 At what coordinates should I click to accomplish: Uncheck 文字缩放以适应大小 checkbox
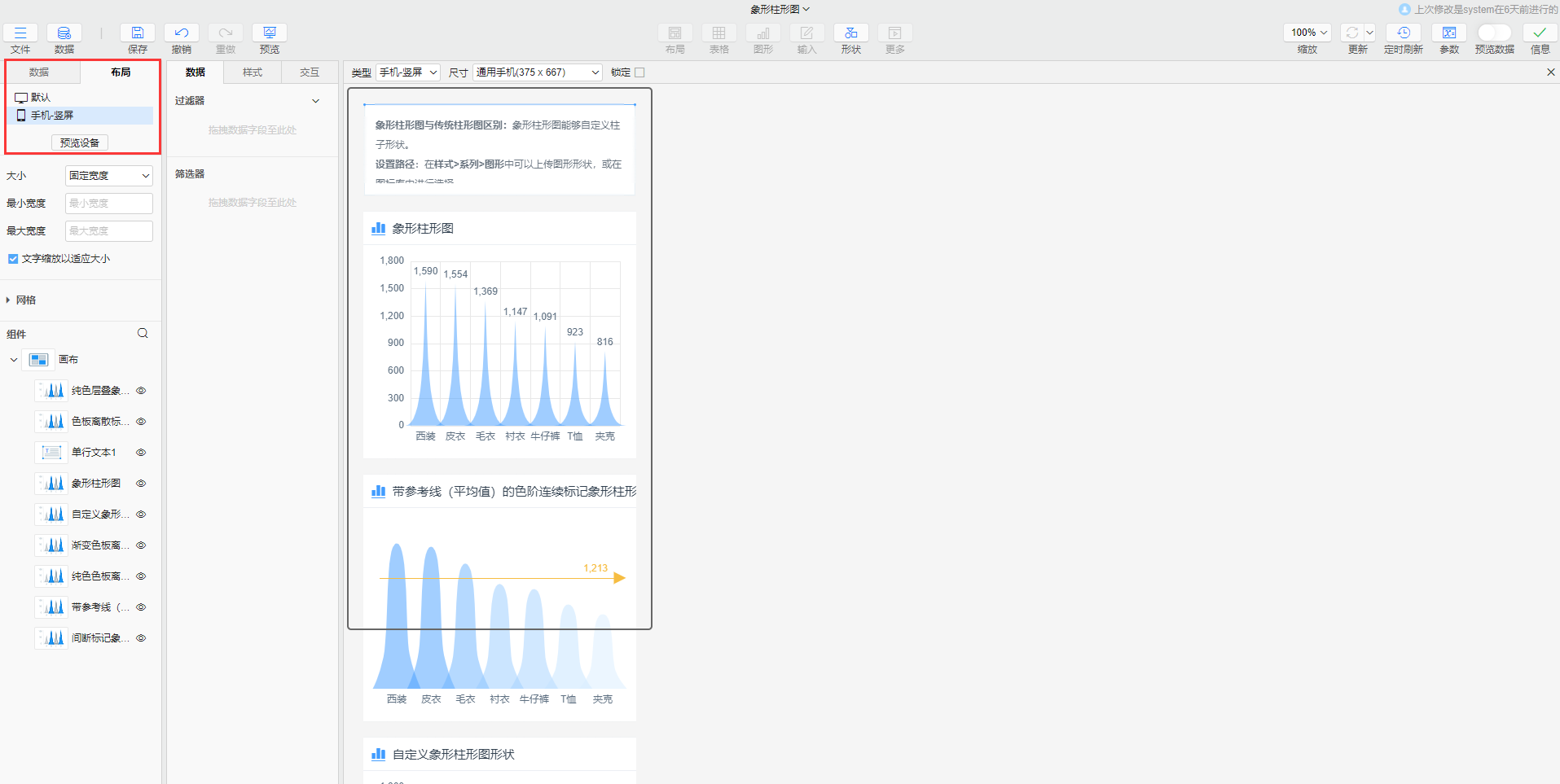point(13,259)
